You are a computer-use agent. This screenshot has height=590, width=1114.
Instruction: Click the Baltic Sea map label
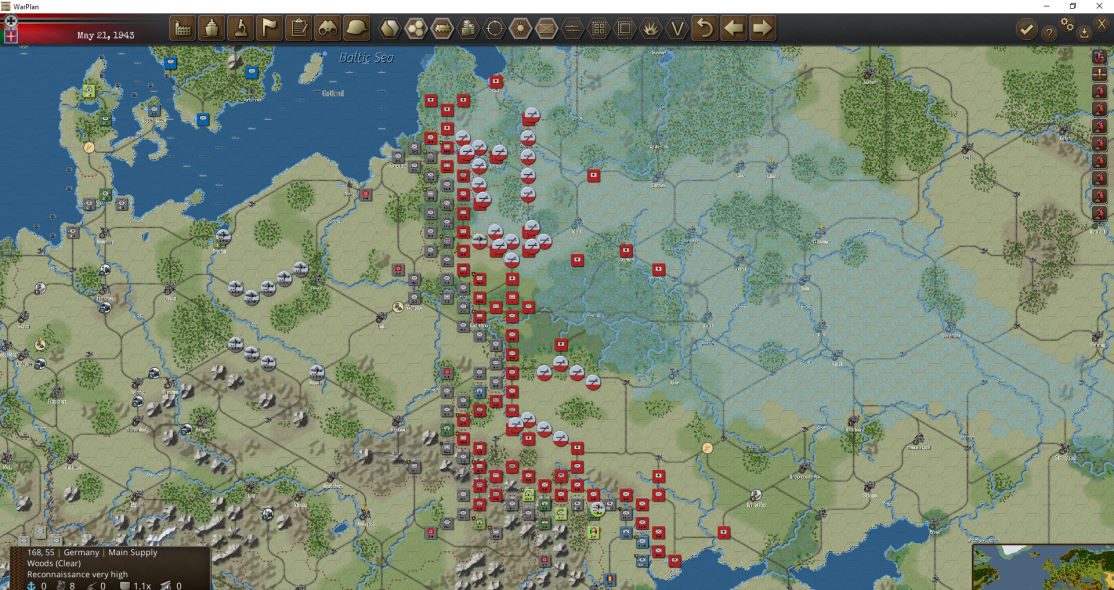[366, 58]
